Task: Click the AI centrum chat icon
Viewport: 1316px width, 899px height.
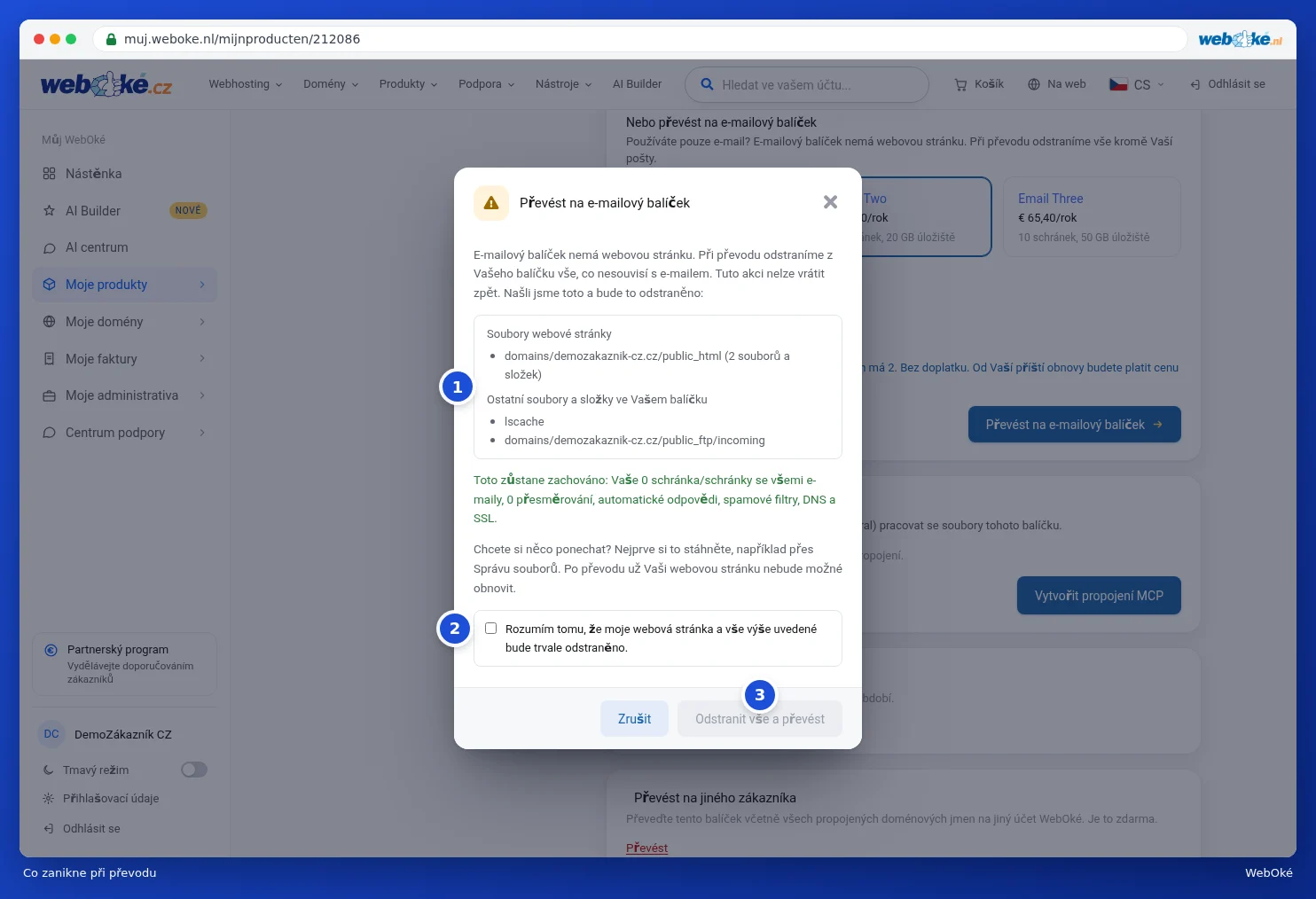Action: [x=49, y=248]
